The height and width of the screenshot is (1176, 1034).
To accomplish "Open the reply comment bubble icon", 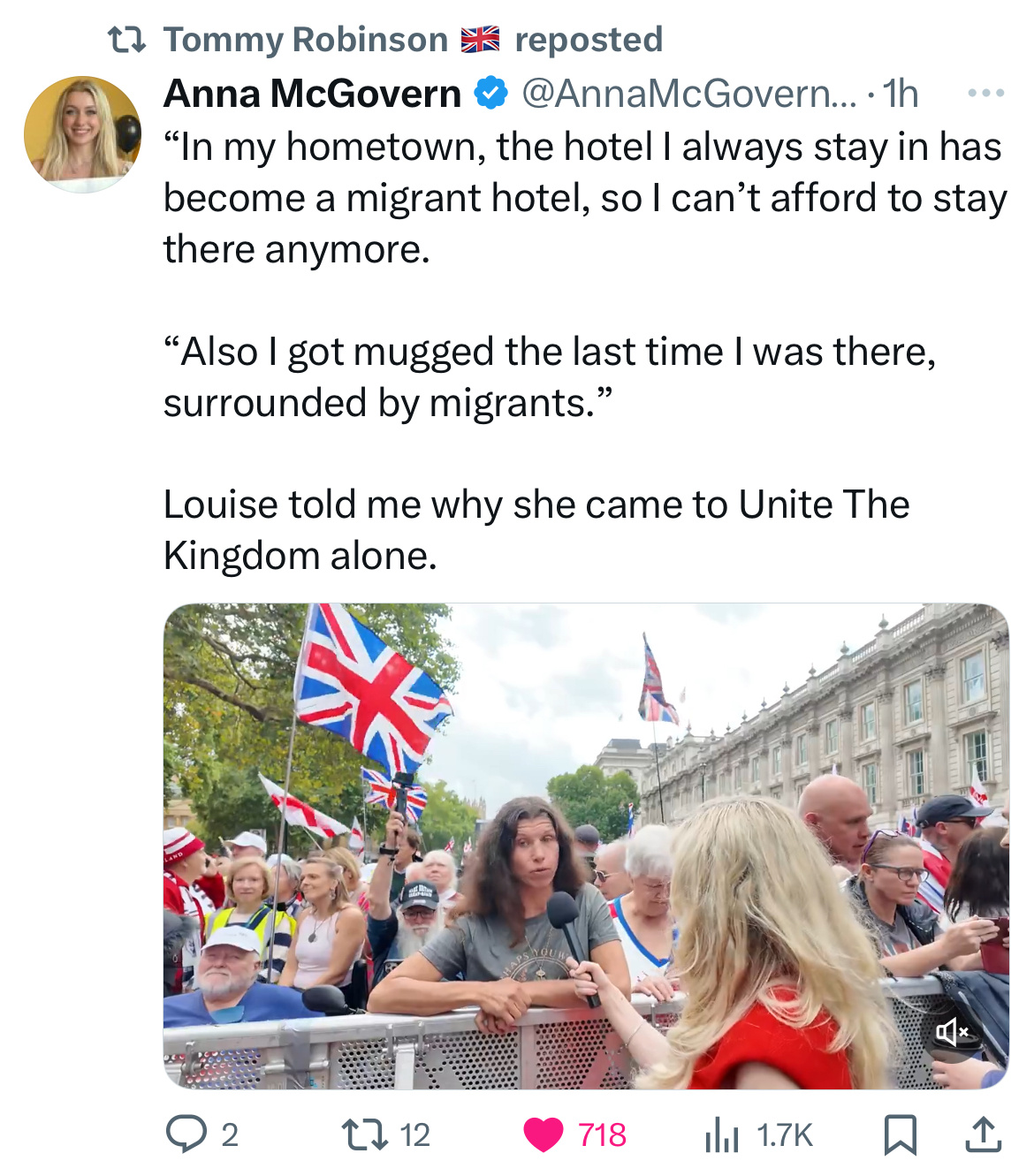I will click(x=186, y=1134).
